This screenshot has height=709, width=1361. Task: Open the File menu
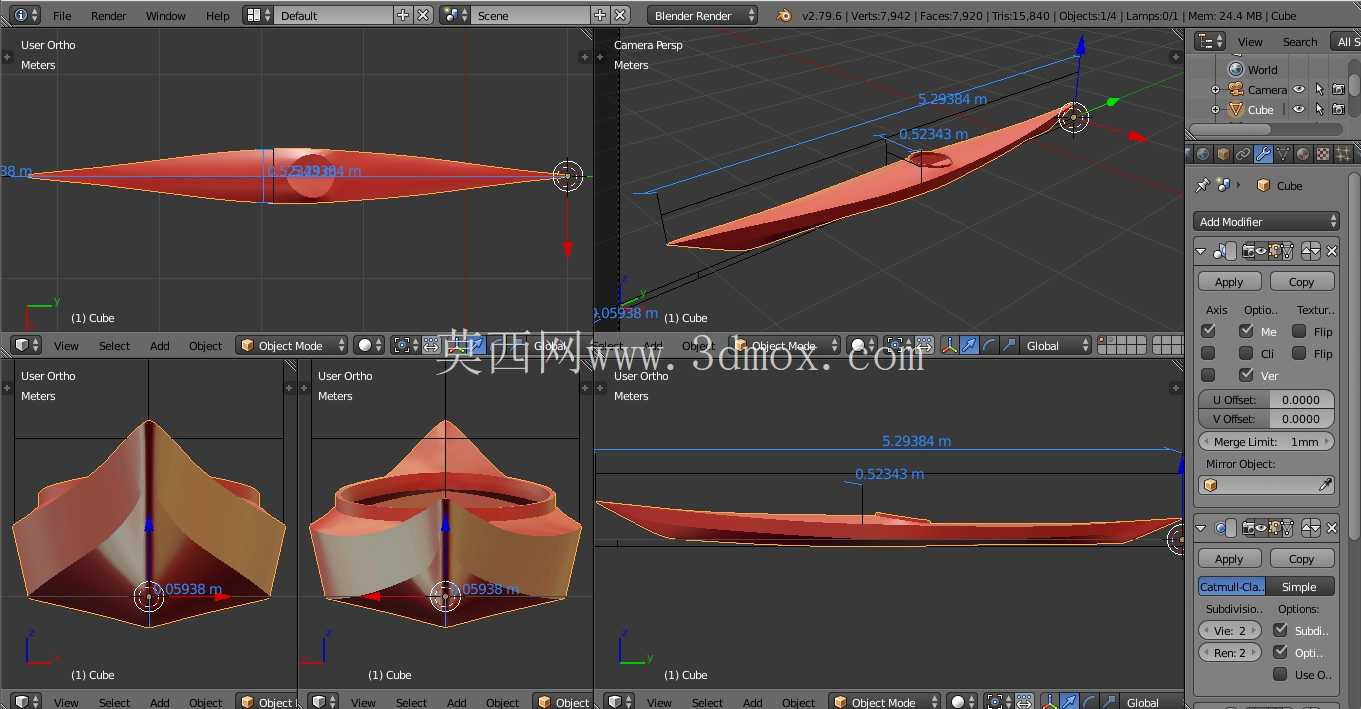click(62, 16)
